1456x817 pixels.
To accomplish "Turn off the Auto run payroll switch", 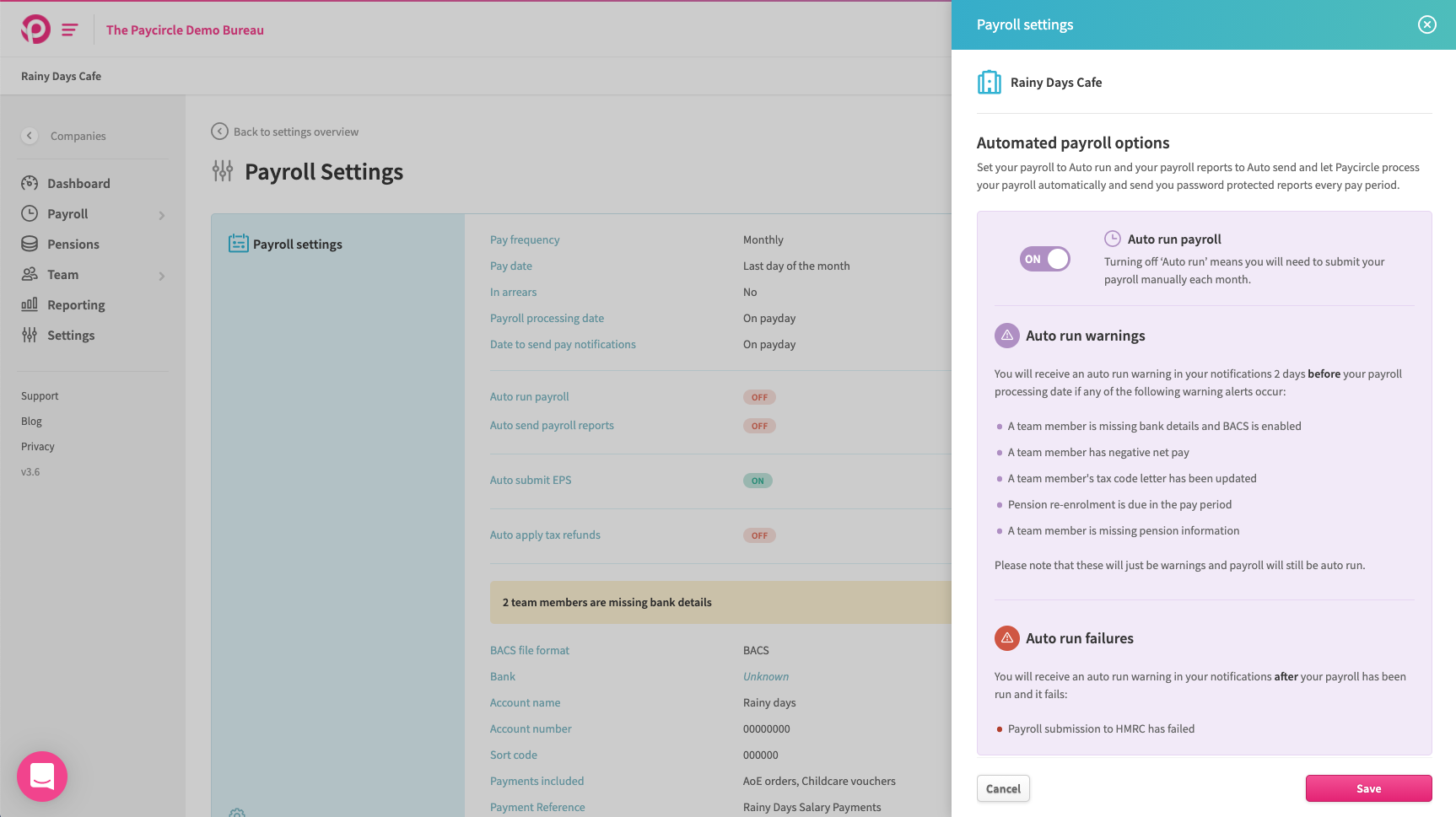I will [1044, 259].
